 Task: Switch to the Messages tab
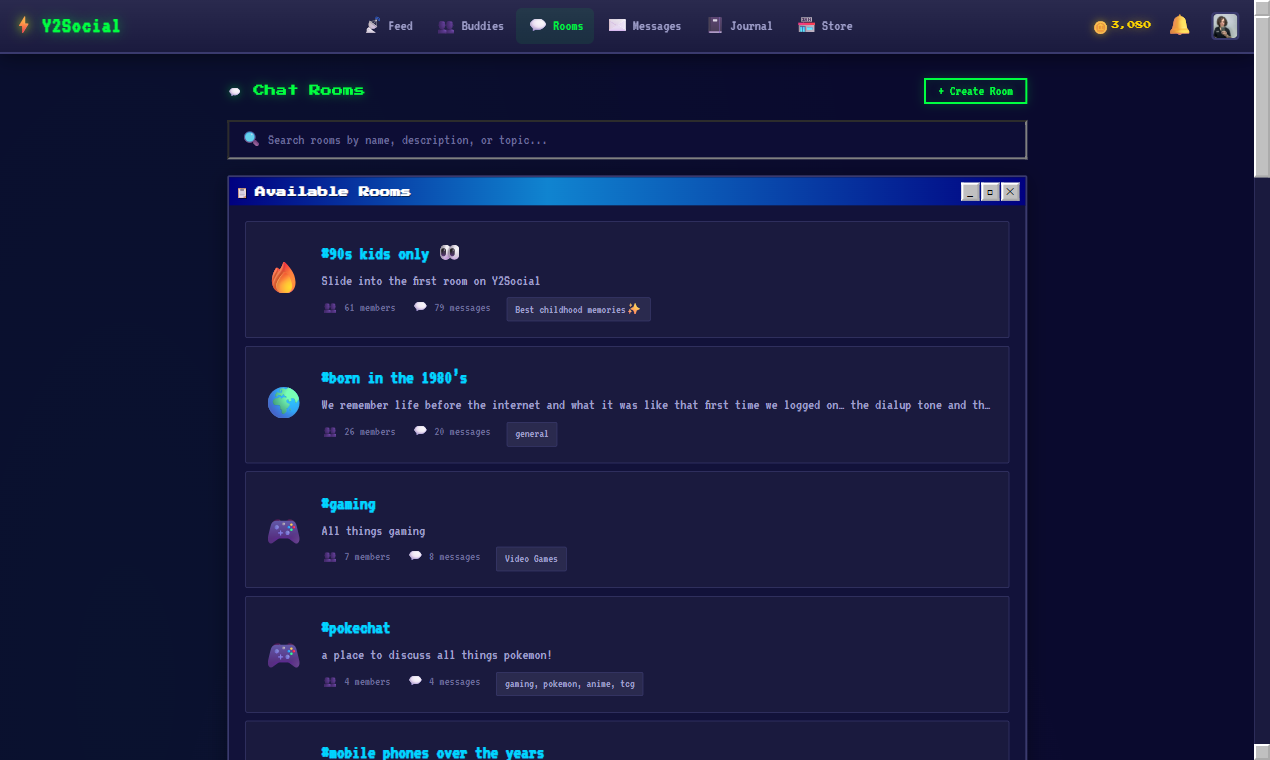pos(645,25)
